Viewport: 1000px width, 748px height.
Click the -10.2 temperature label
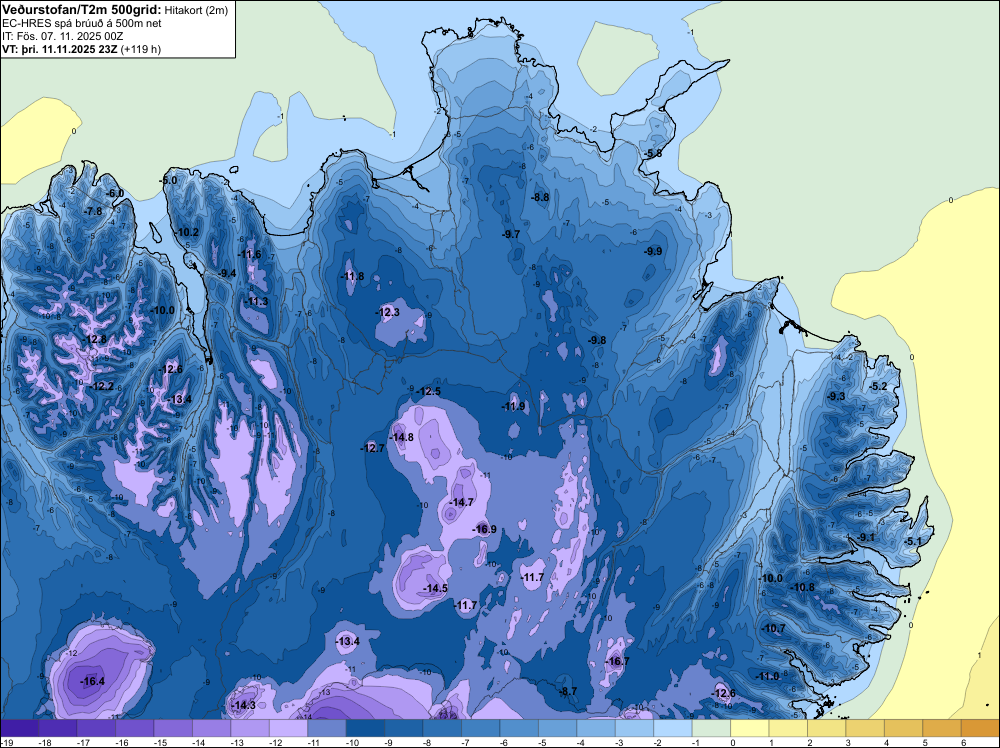[187, 232]
